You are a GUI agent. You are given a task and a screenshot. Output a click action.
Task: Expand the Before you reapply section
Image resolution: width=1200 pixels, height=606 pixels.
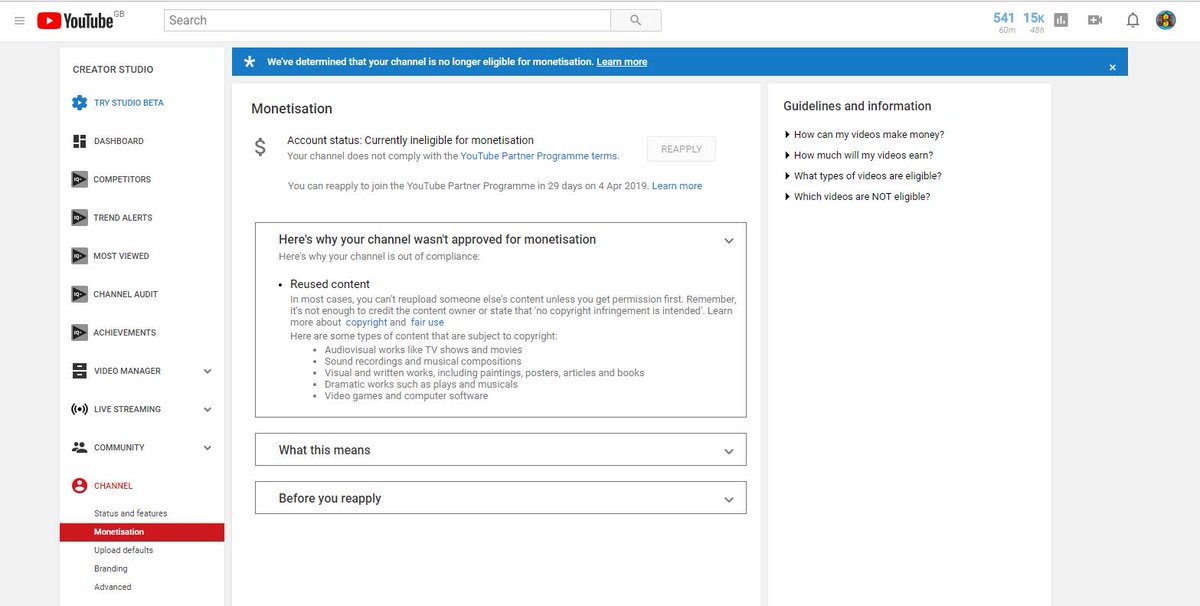[729, 498]
